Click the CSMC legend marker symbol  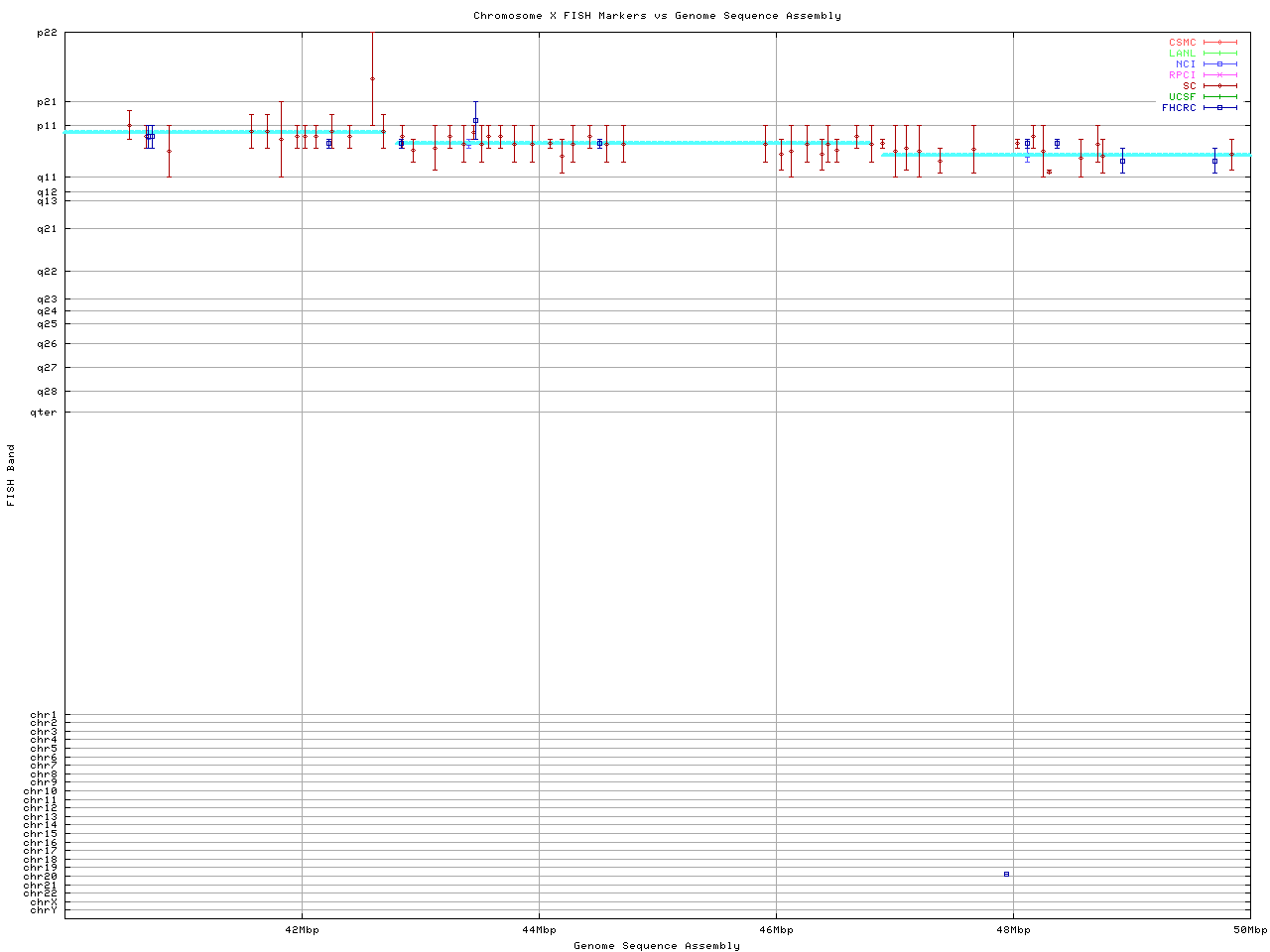(x=1219, y=43)
